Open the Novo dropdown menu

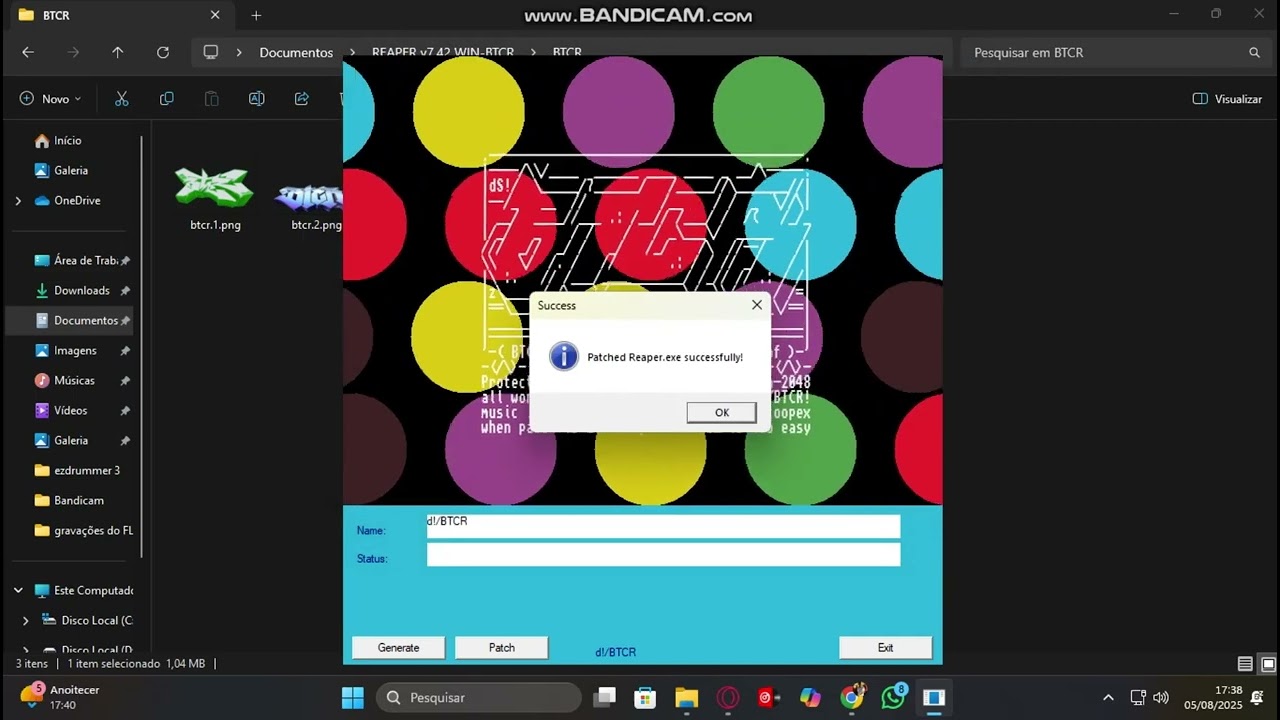(x=50, y=99)
